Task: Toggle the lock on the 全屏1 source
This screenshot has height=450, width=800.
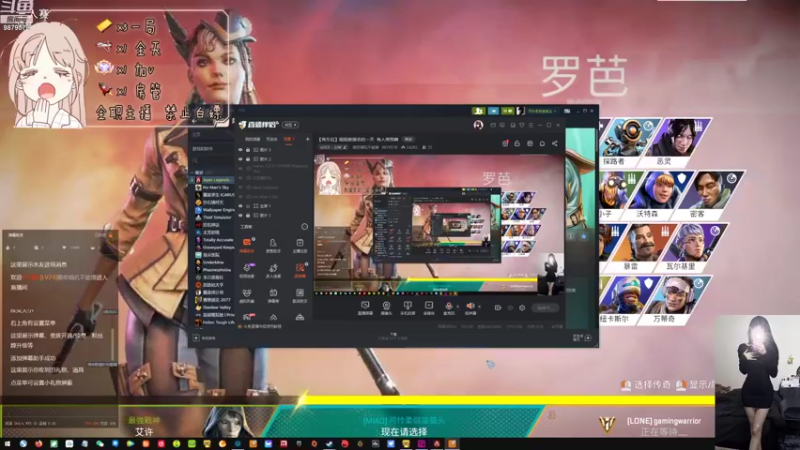Action: pos(248,206)
